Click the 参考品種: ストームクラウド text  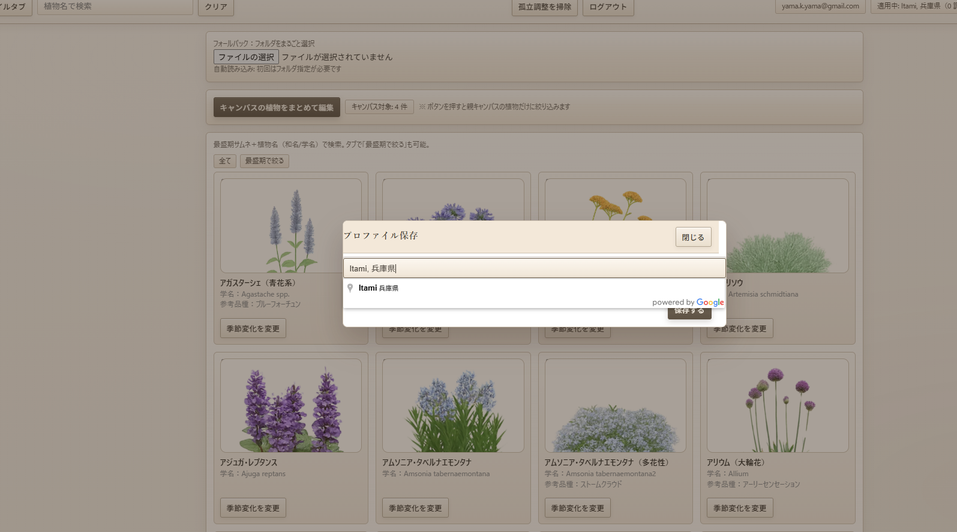click(x=583, y=484)
